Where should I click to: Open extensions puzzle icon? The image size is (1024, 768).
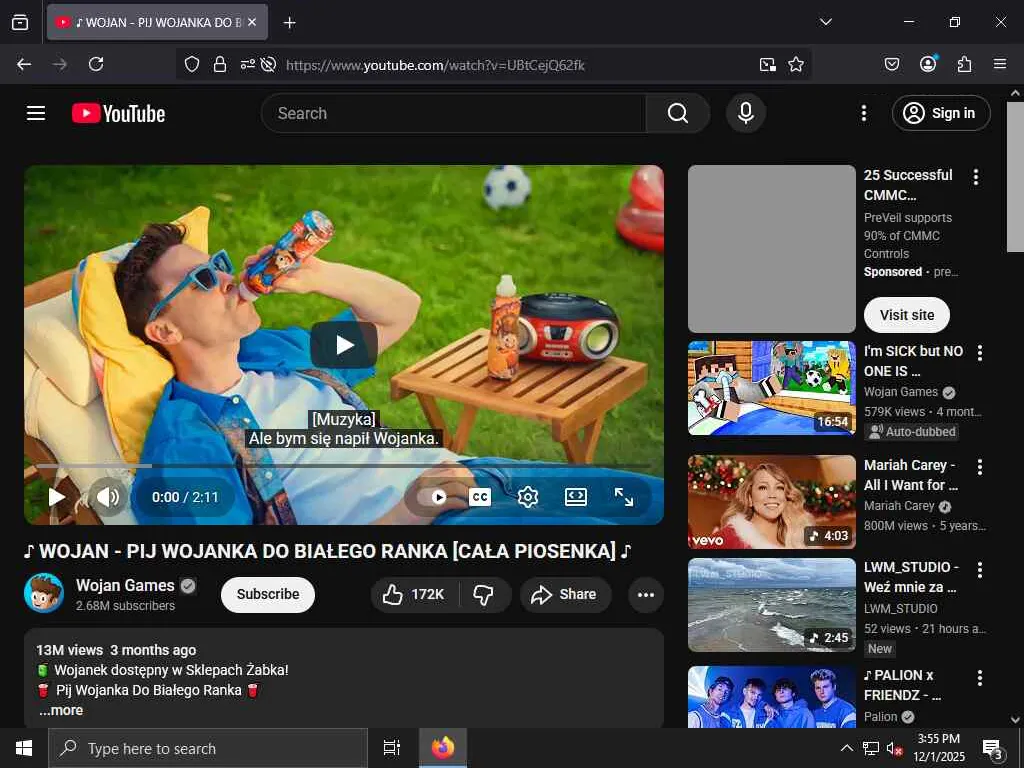pos(964,64)
